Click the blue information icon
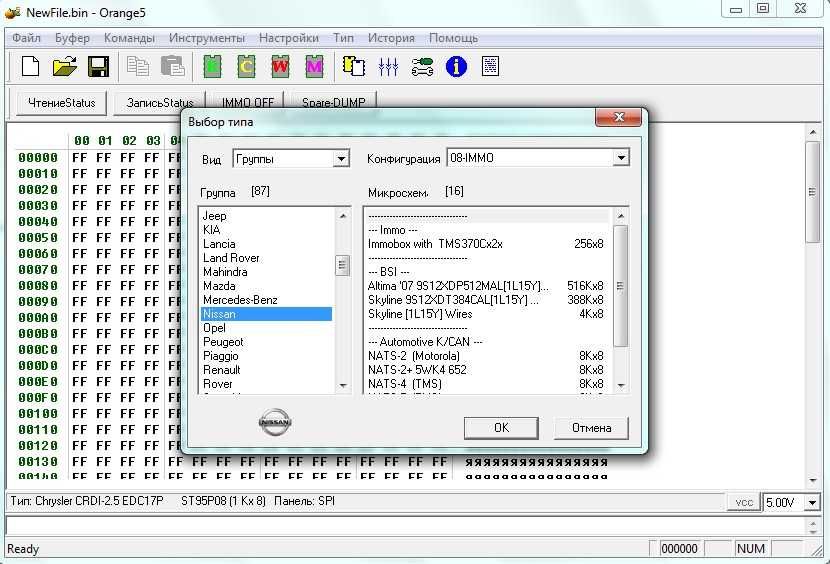Image resolution: width=830 pixels, height=564 pixels. [456, 67]
